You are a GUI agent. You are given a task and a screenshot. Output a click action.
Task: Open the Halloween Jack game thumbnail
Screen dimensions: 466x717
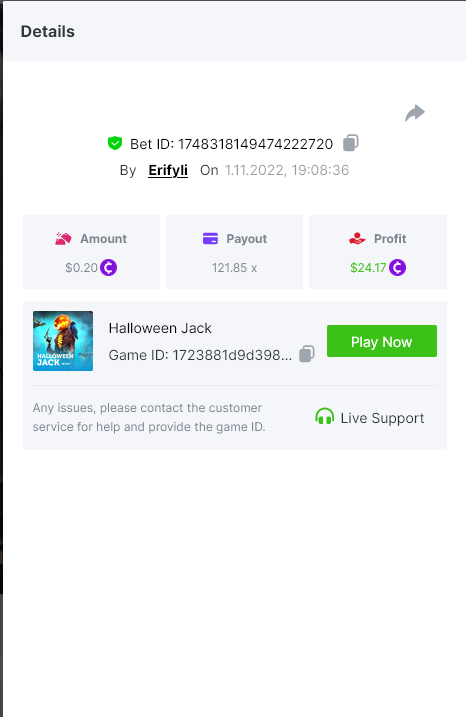(63, 341)
